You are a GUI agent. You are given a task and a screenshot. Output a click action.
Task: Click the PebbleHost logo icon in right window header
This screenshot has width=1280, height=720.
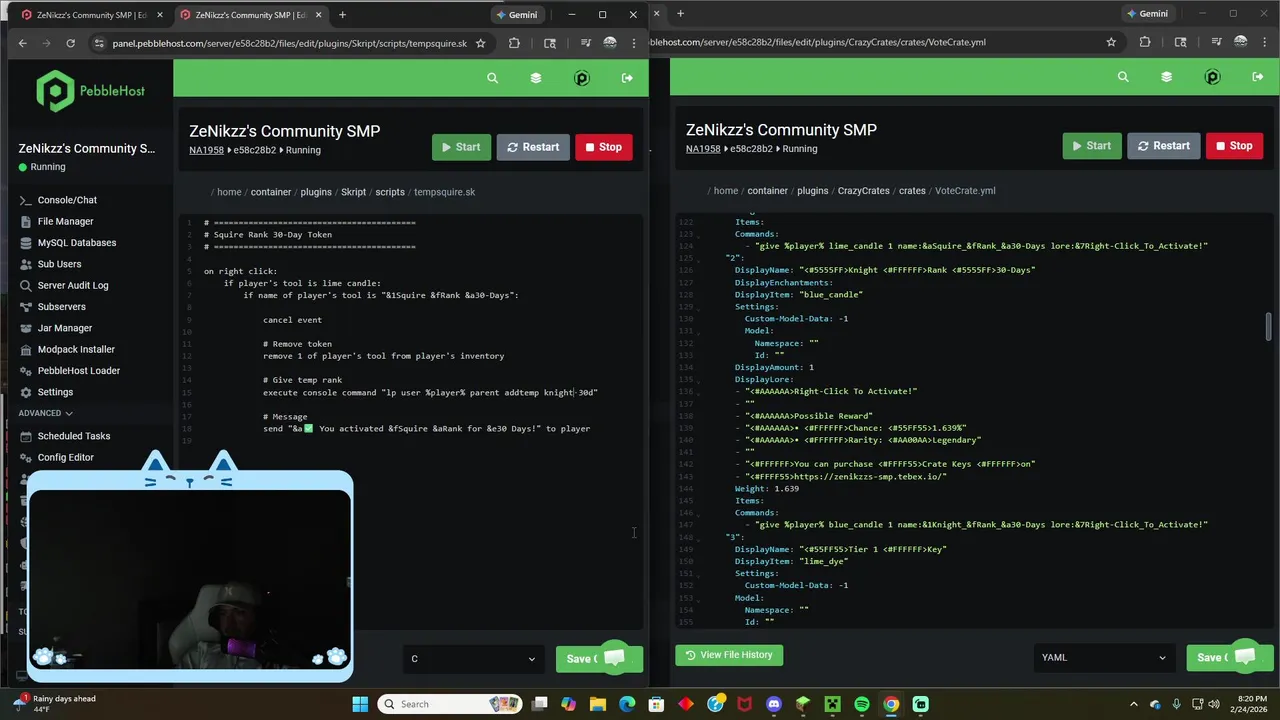(x=1212, y=77)
